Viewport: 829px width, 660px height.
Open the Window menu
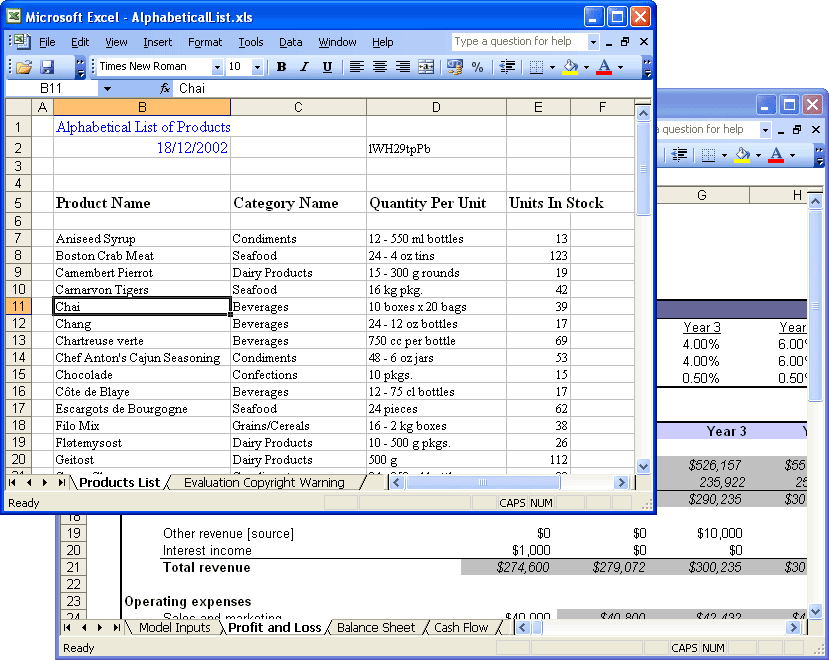coord(337,42)
